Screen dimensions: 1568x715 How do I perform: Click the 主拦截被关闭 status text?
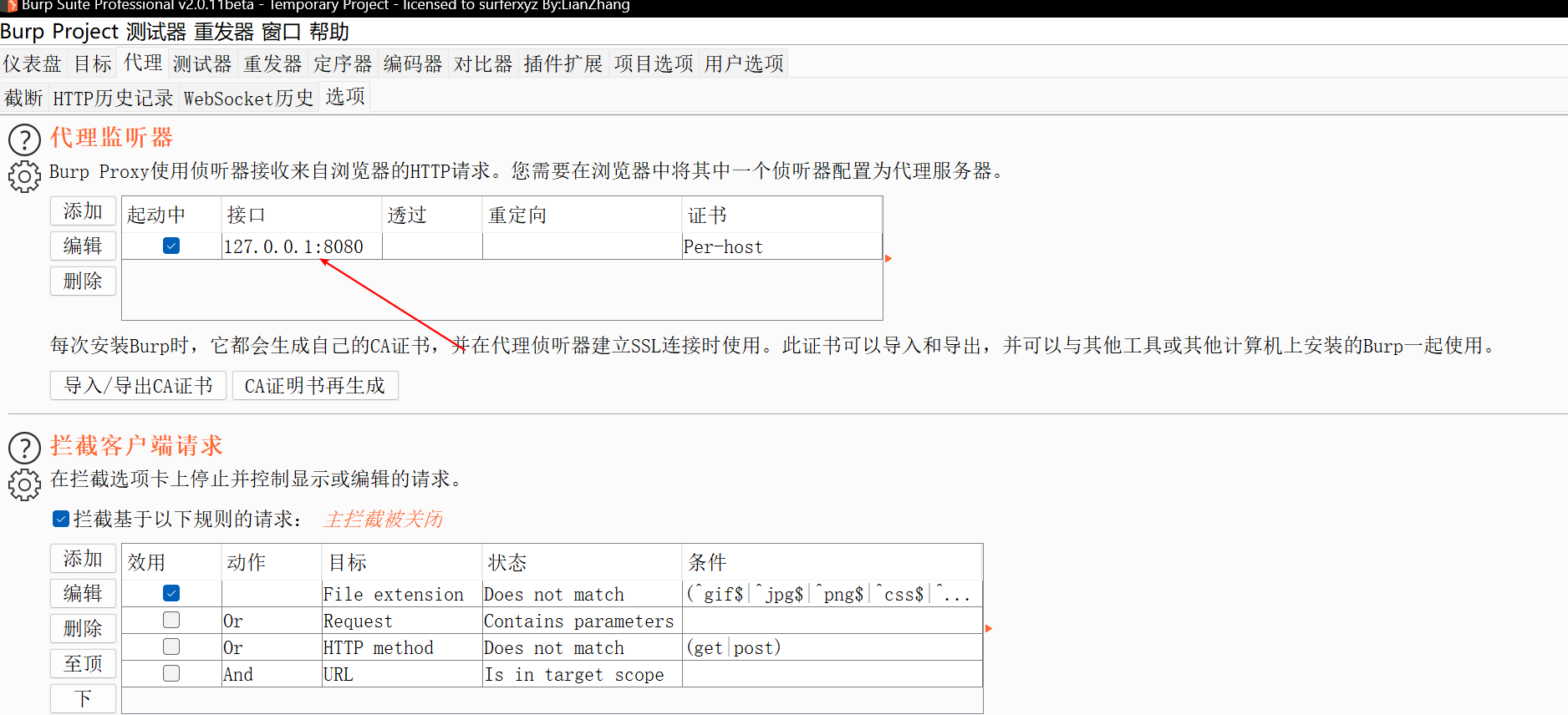click(383, 519)
